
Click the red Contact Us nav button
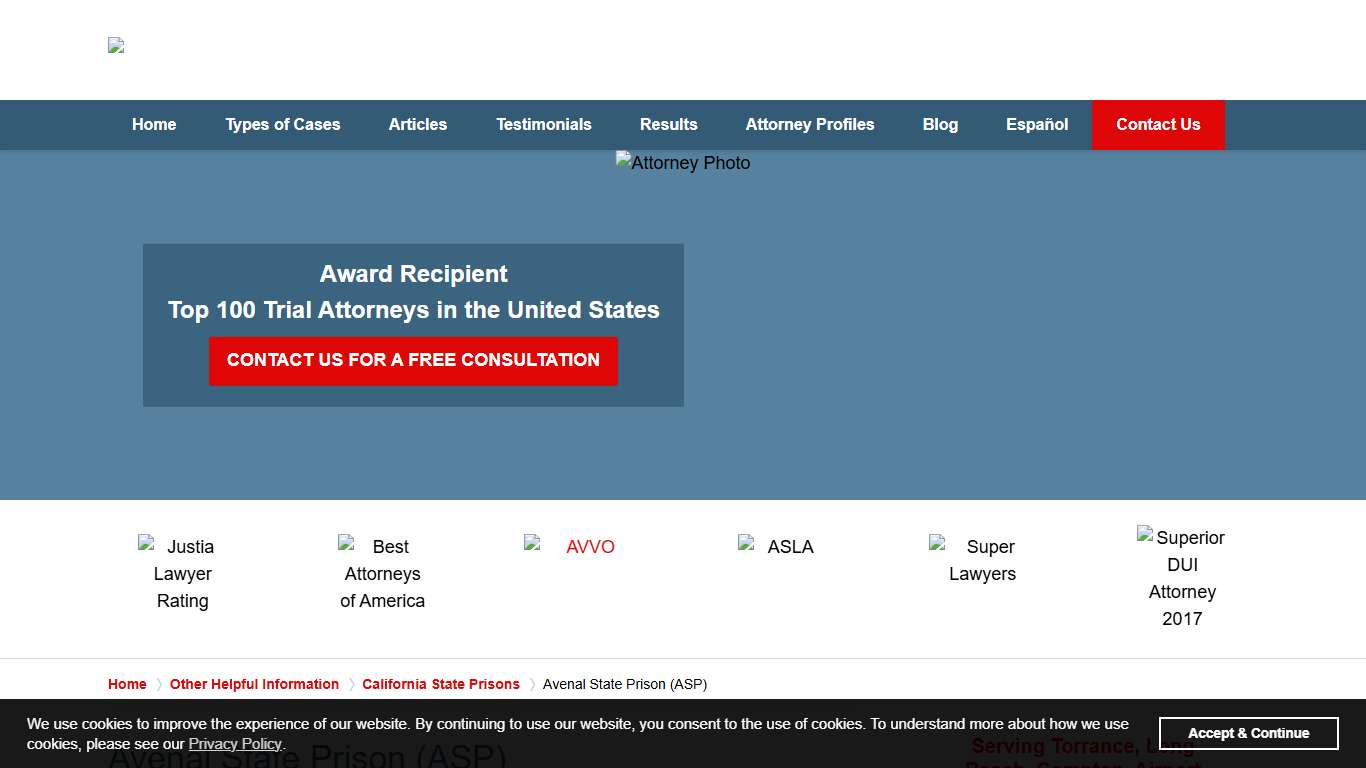pyautogui.click(x=1158, y=124)
